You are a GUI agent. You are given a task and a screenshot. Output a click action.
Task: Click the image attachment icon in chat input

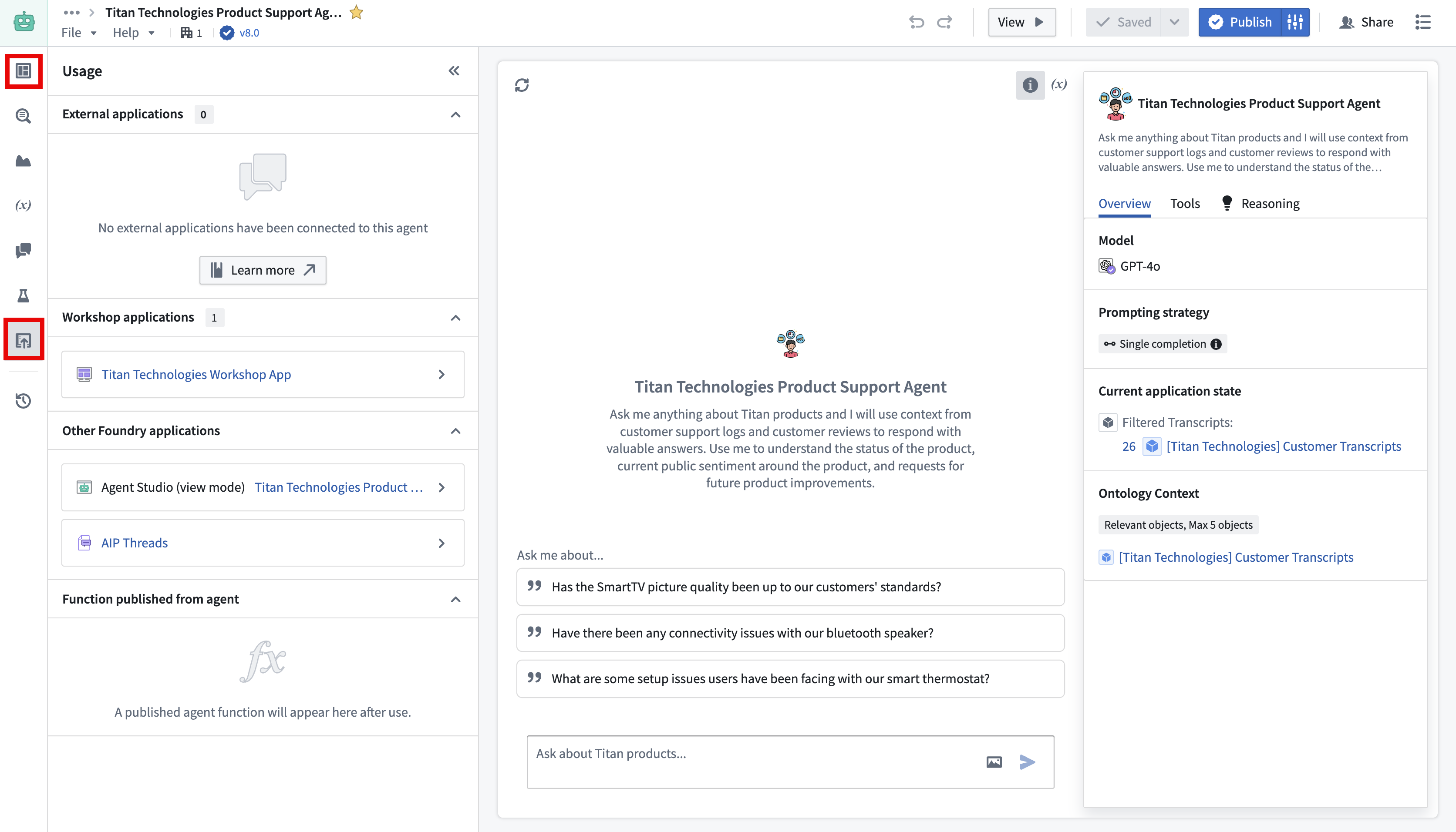994,762
